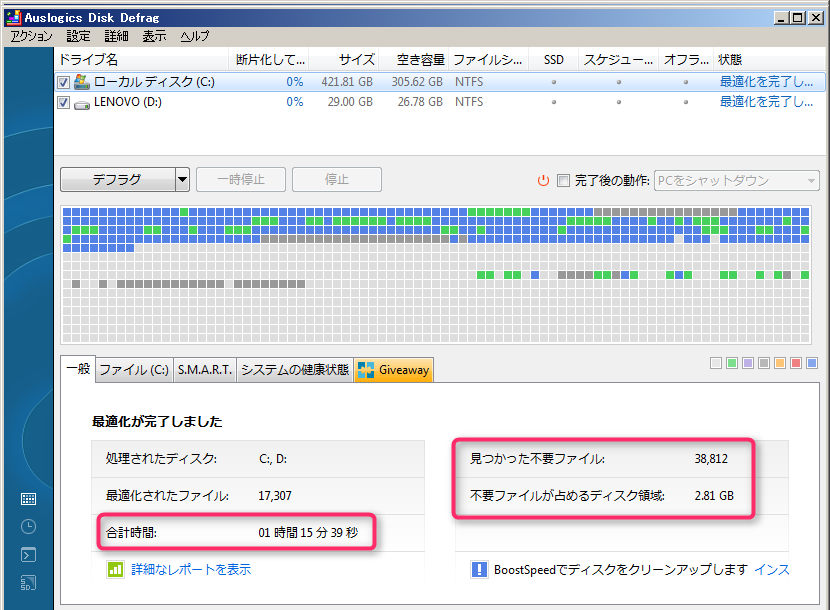Open the SSD optimizer sidebar icon
The image size is (830, 610).
coord(28,583)
